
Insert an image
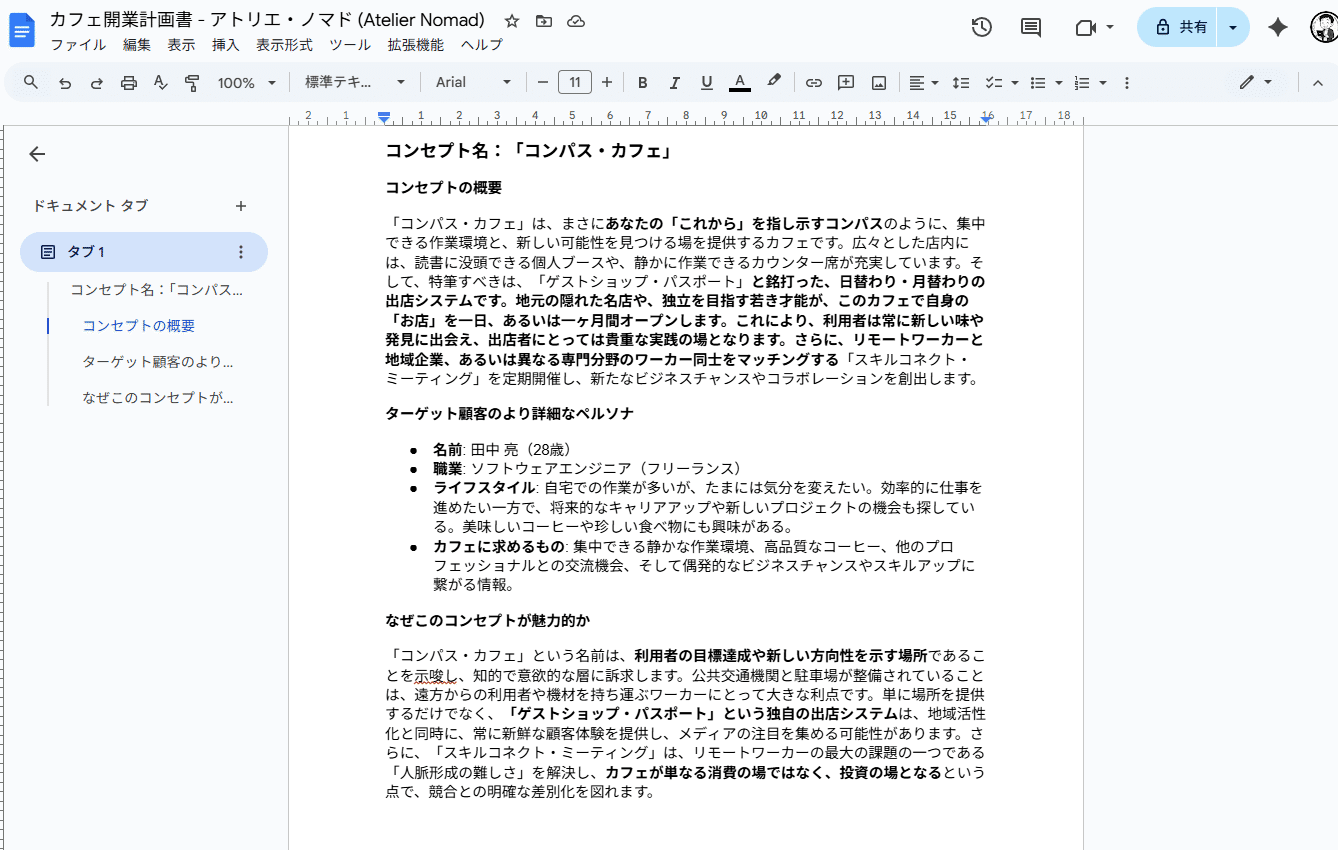879,82
